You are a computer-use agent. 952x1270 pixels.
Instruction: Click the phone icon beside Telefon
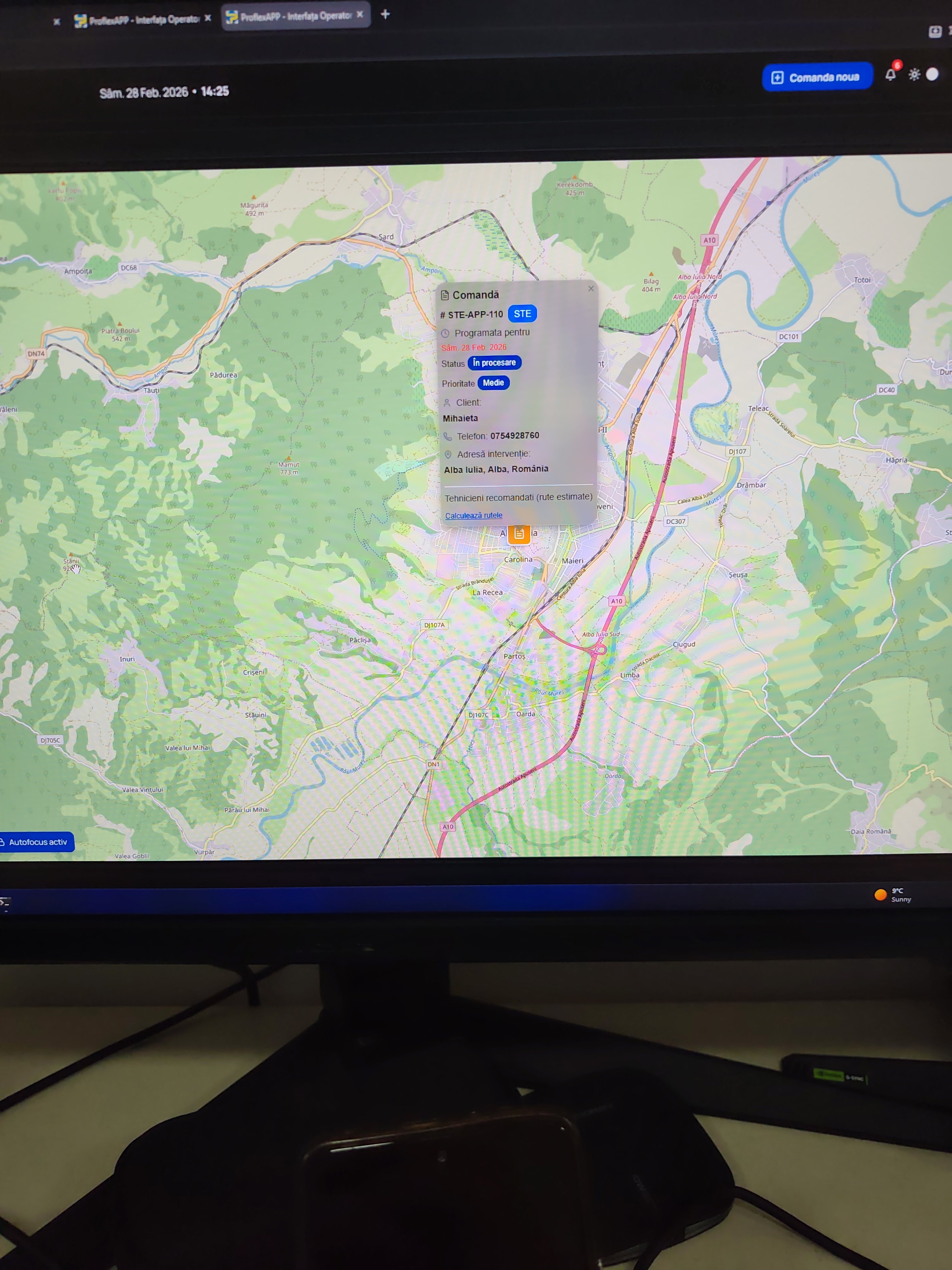(x=448, y=436)
